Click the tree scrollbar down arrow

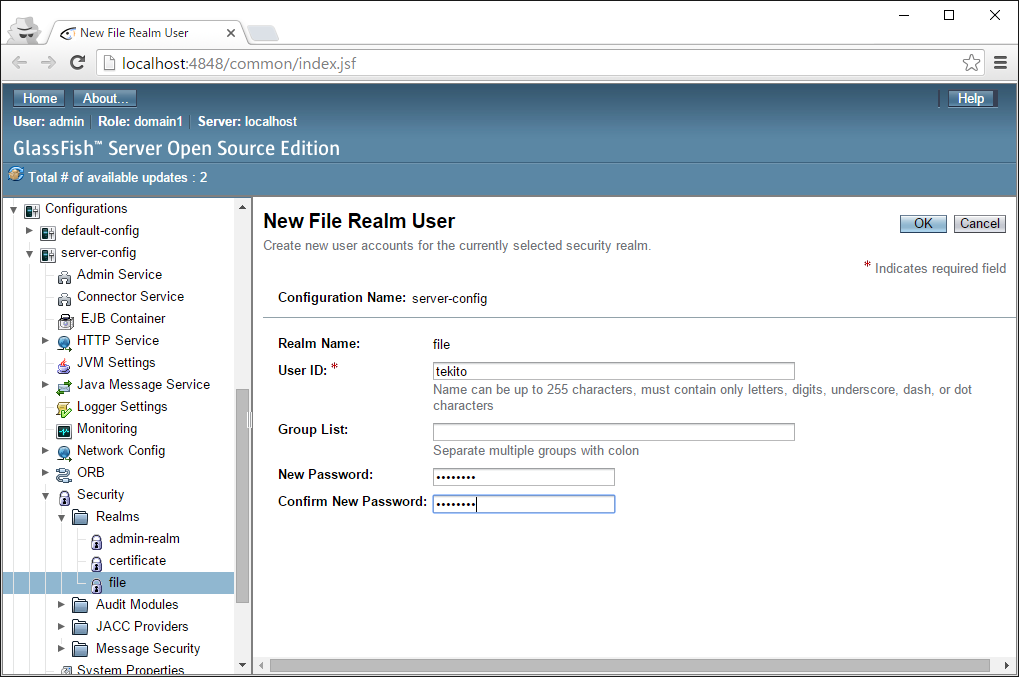coord(242,665)
